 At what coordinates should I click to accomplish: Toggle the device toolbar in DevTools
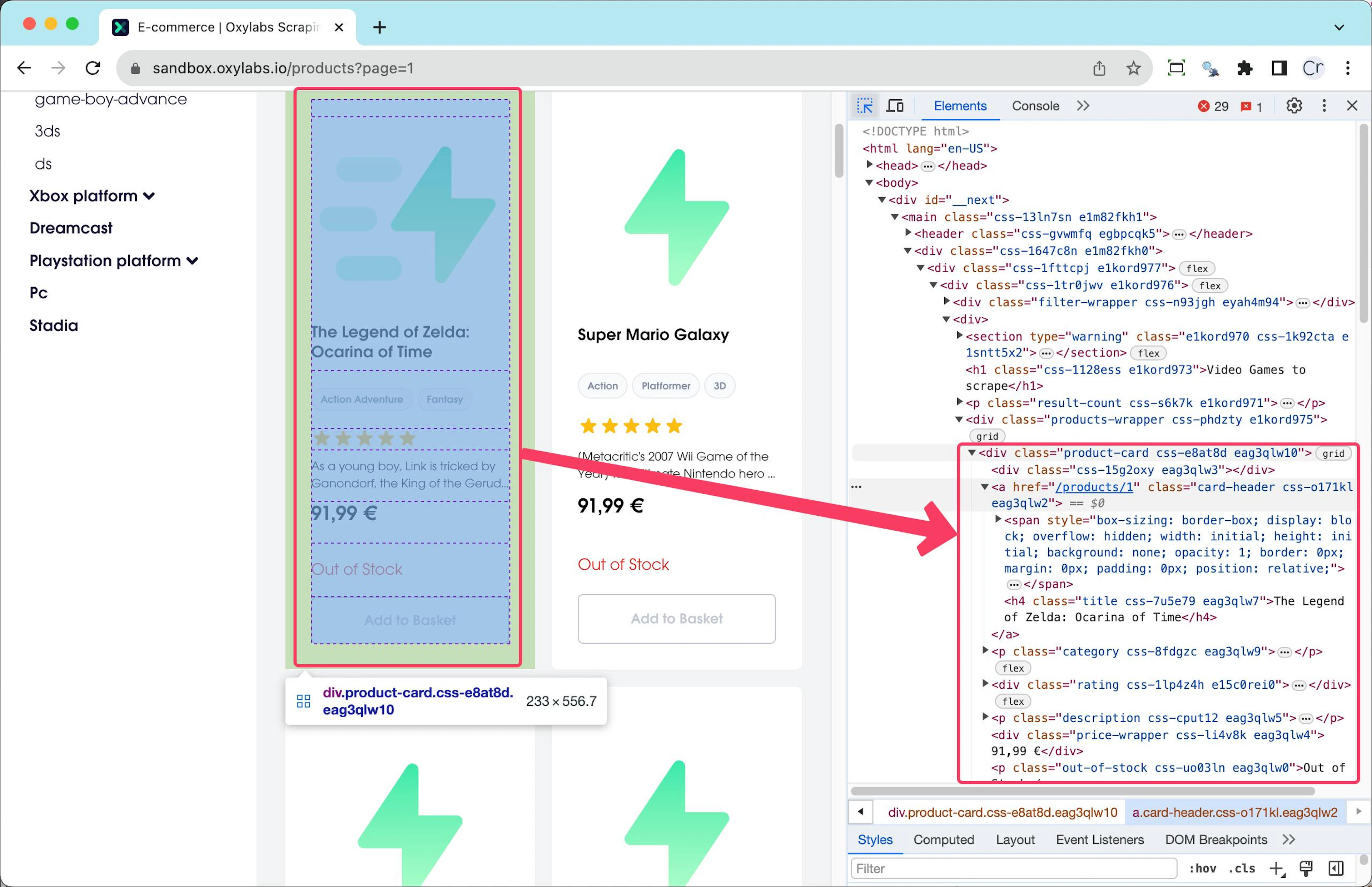pos(895,106)
